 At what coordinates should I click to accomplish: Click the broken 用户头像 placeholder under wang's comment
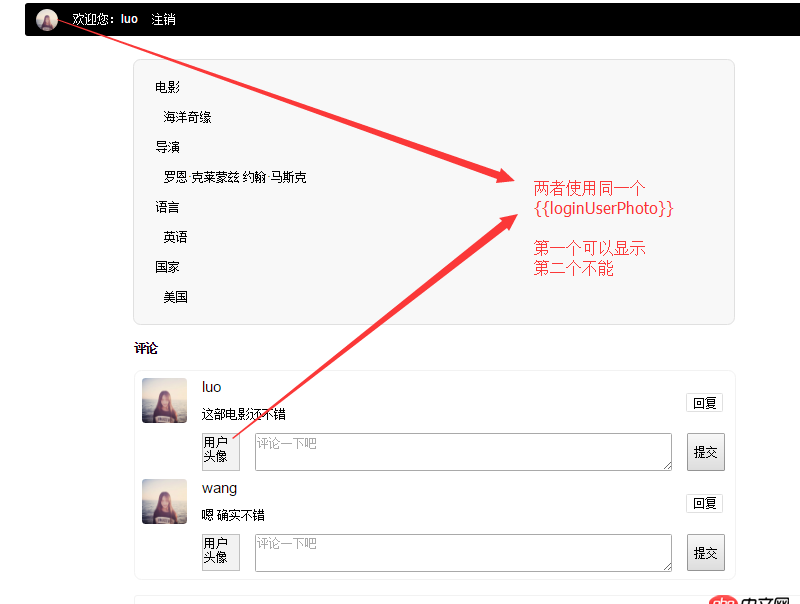(x=220, y=552)
